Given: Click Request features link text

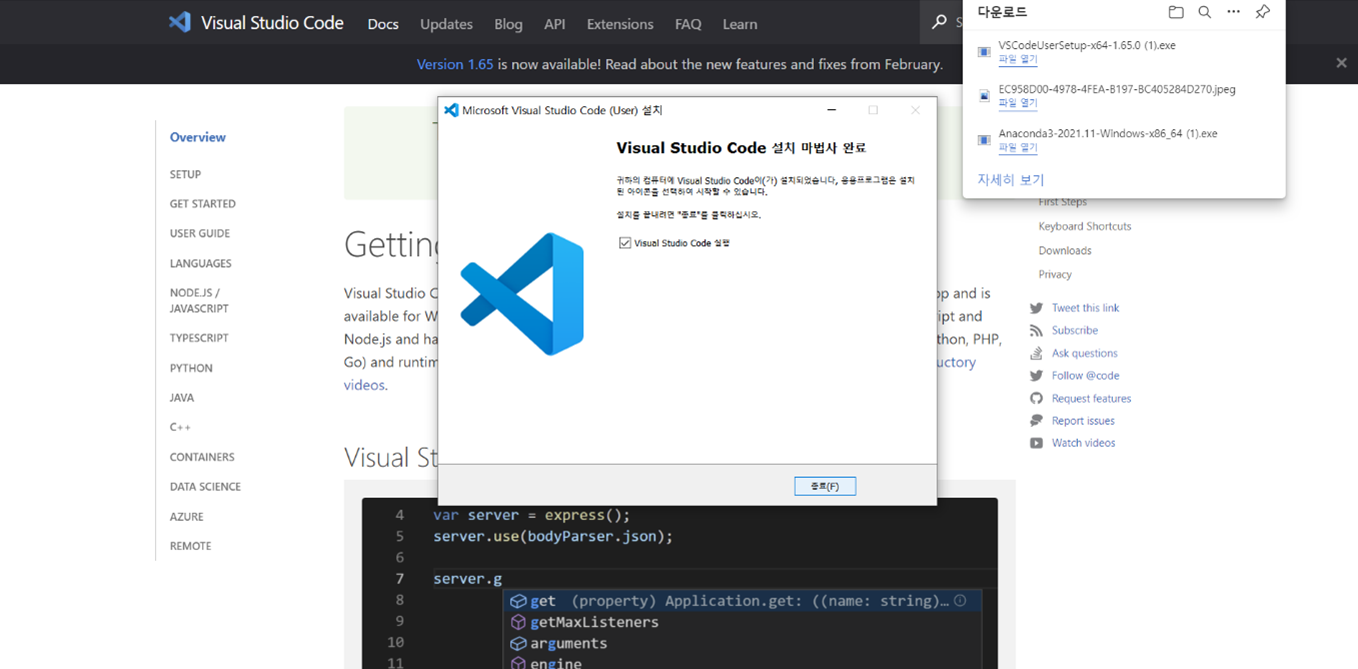Looking at the screenshot, I should (1091, 398).
